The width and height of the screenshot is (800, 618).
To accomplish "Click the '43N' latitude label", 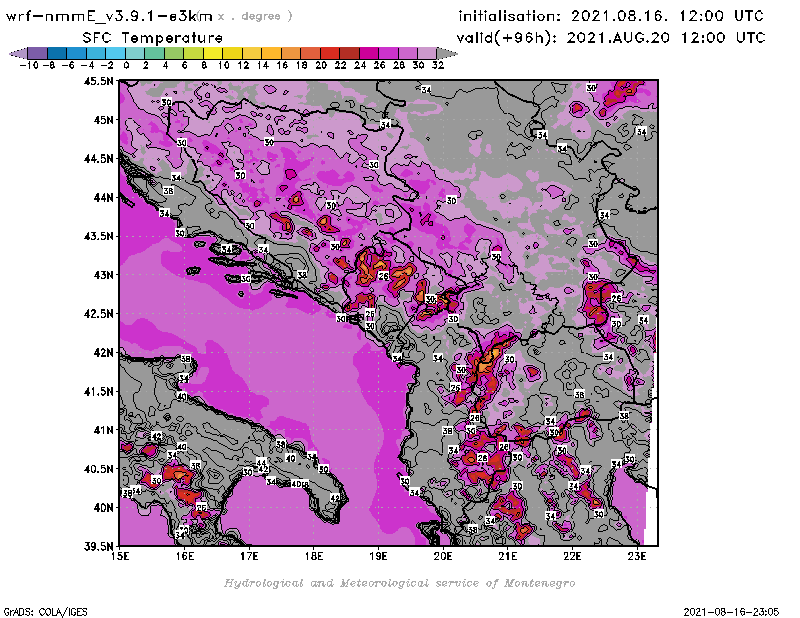I will (104, 275).
